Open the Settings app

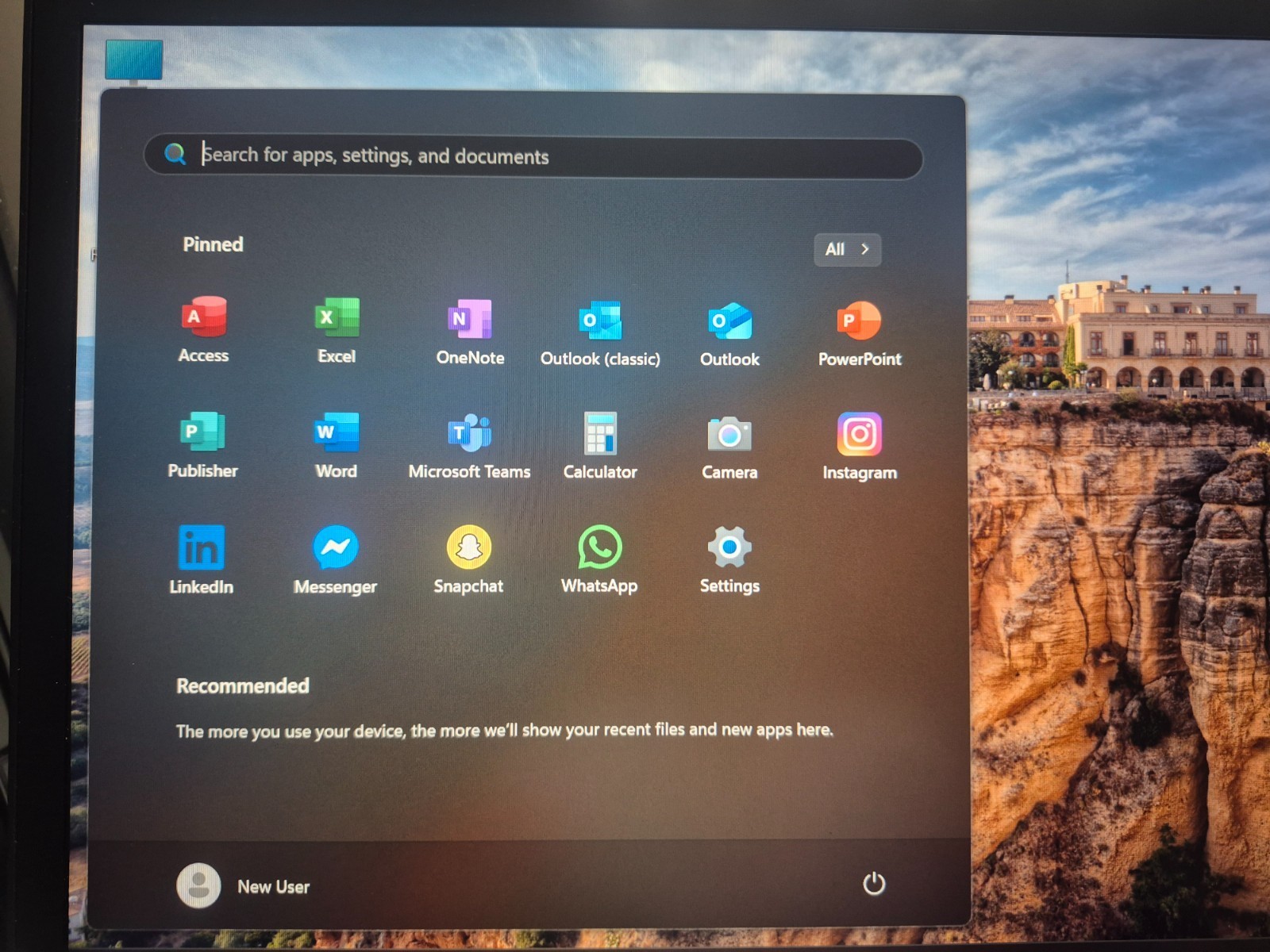729,560
